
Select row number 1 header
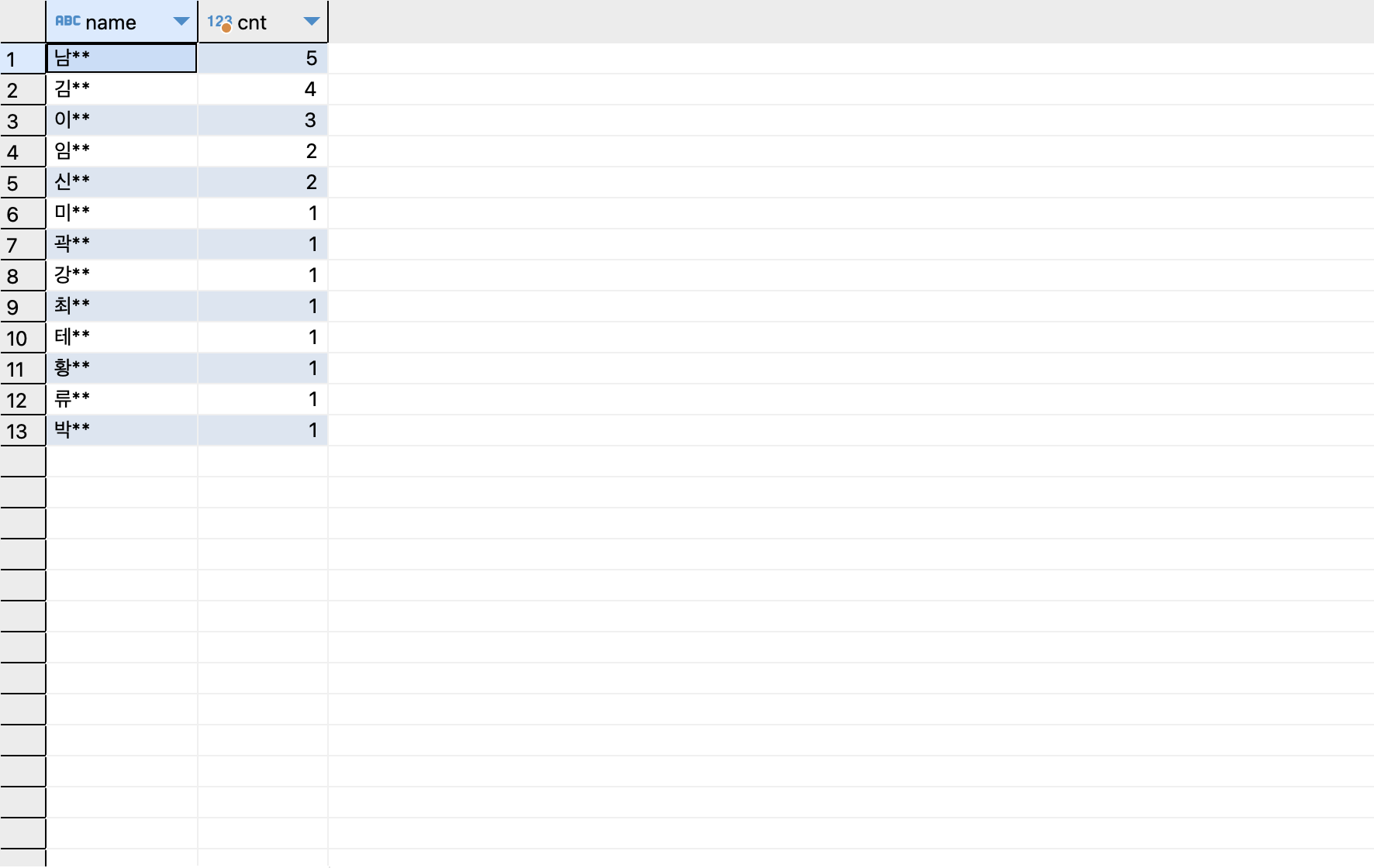[x=22, y=59]
